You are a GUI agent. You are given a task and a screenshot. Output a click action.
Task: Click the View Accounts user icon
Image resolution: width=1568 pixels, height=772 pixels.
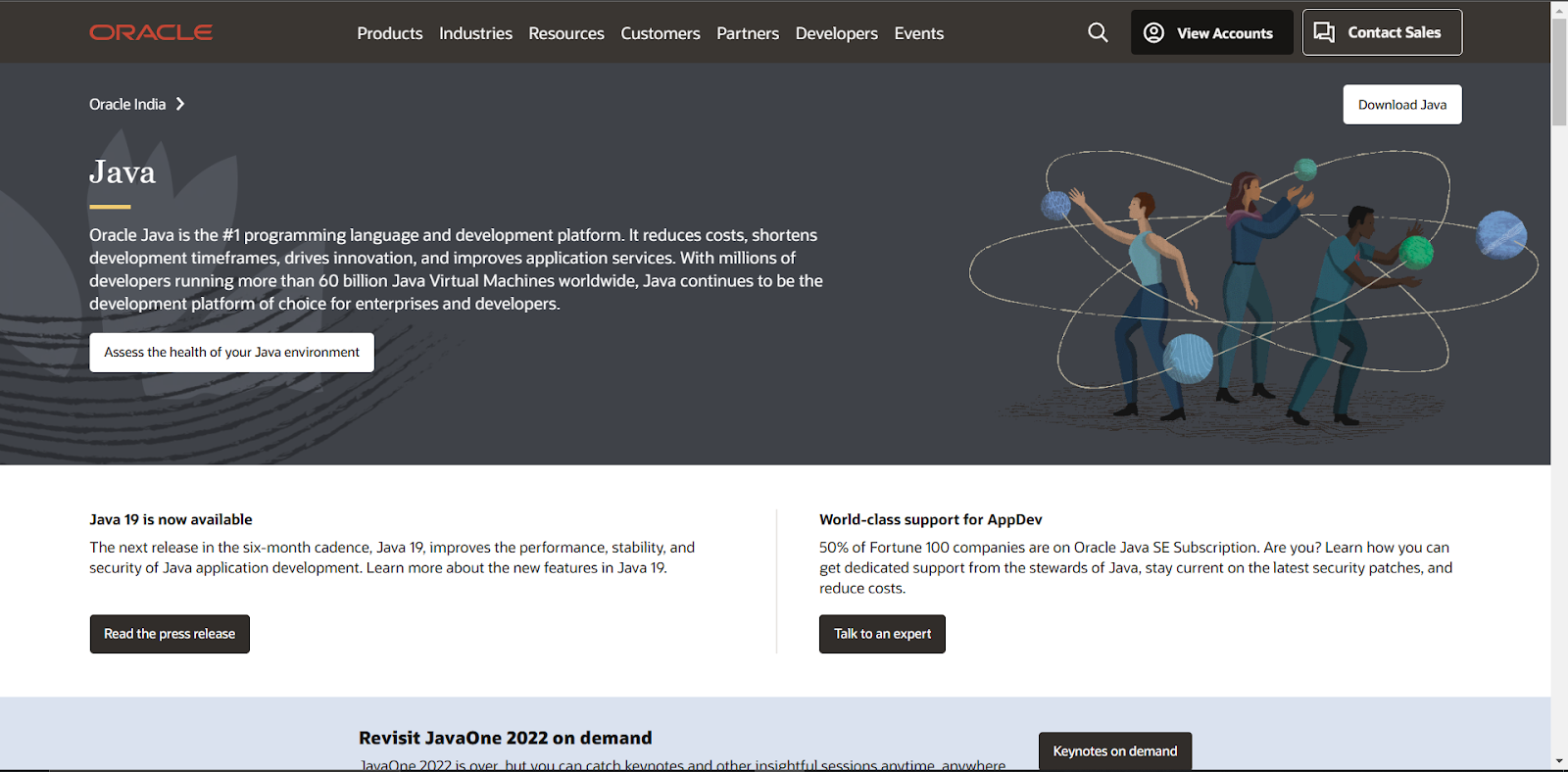point(1153,32)
